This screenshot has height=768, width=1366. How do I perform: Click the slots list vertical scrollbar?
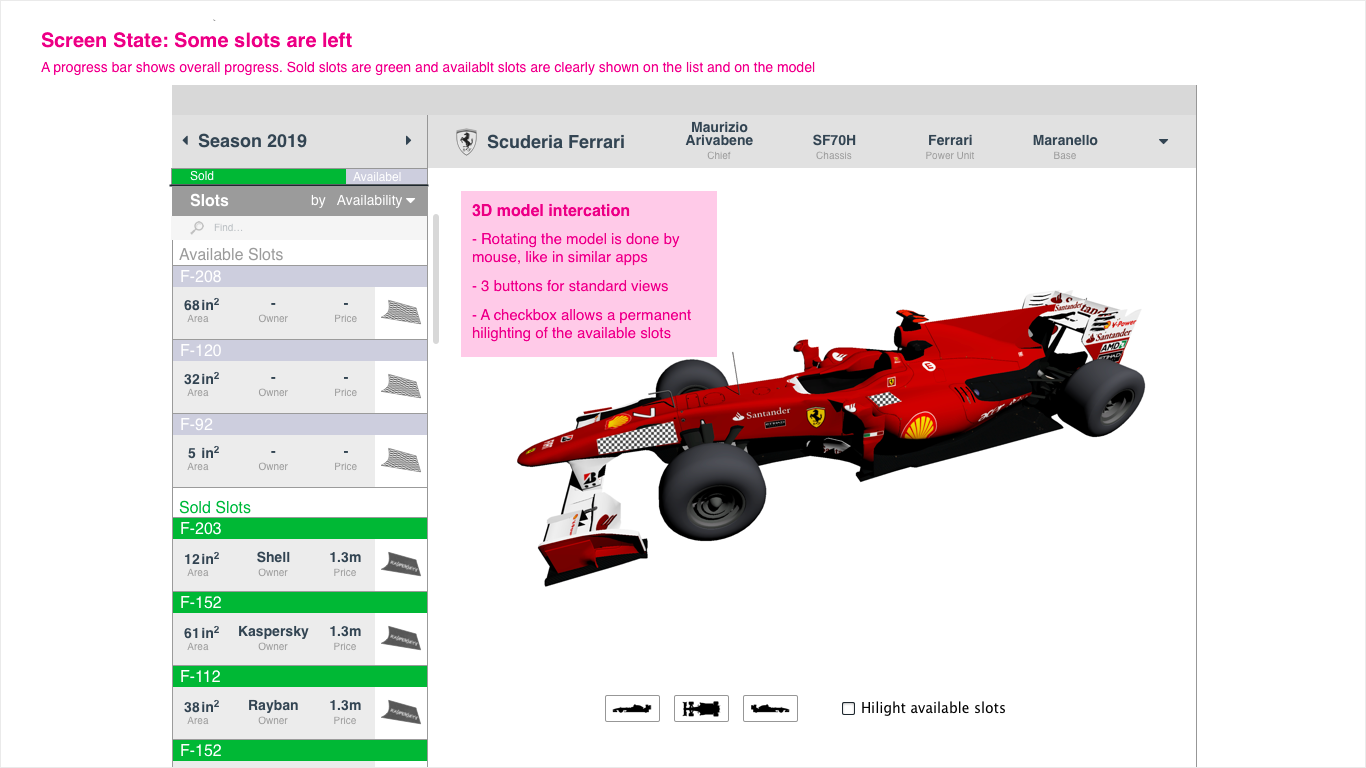(x=436, y=279)
